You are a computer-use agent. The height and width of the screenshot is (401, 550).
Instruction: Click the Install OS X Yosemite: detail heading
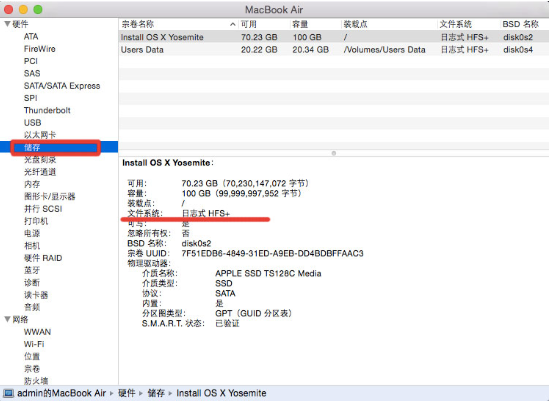168,163
